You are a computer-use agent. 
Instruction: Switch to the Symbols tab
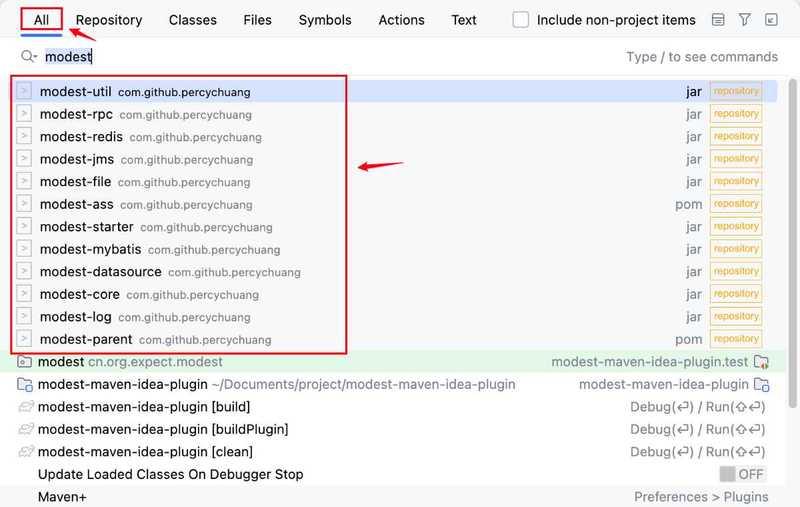(x=325, y=20)
